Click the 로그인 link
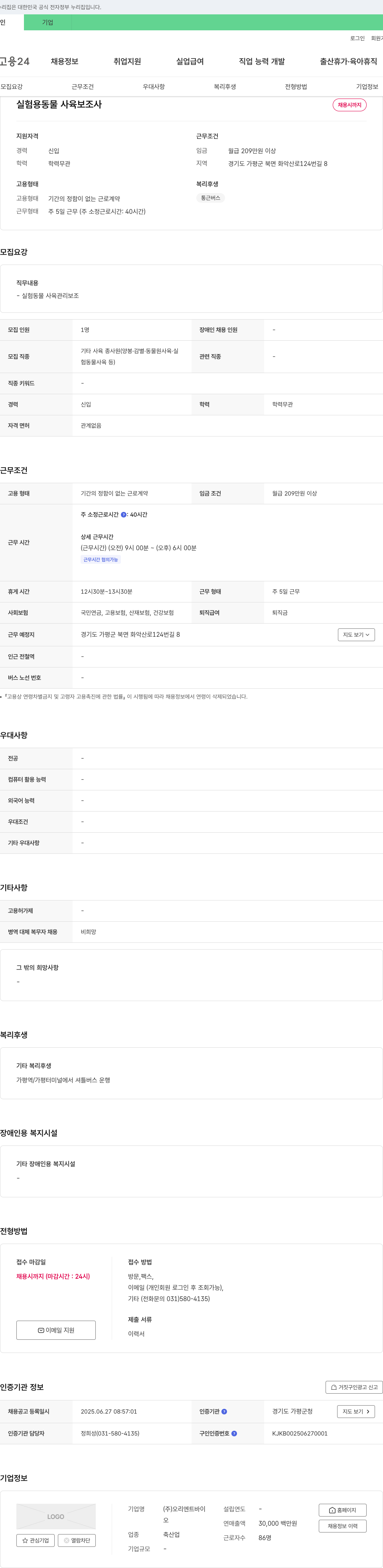Viewport: 383px width, 1568px height. (x=357, y=38)
